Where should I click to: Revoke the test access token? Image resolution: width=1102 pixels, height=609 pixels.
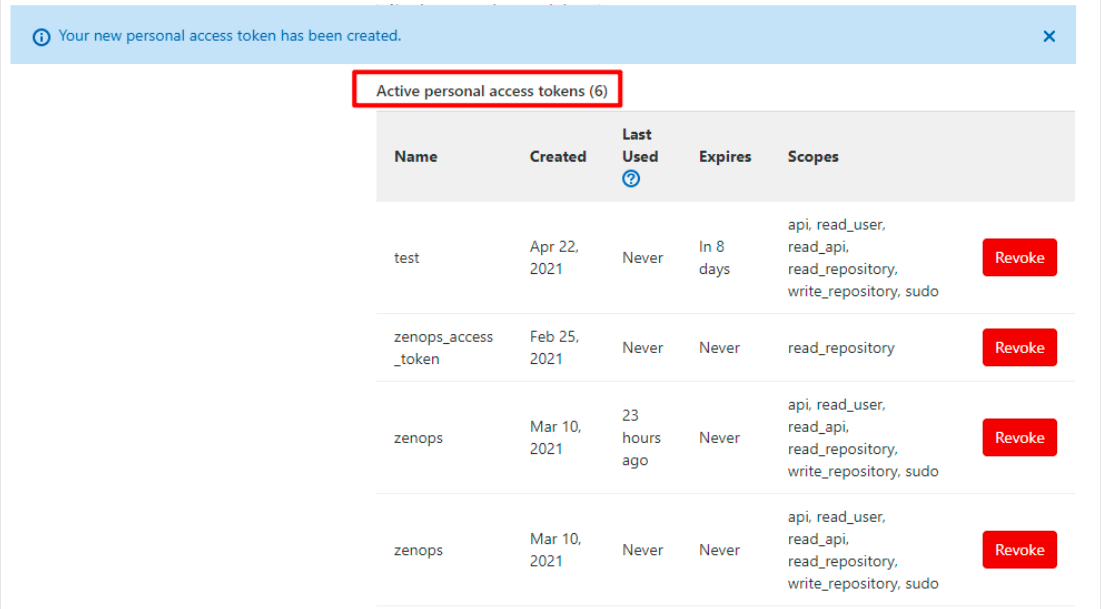[1019, 257]
